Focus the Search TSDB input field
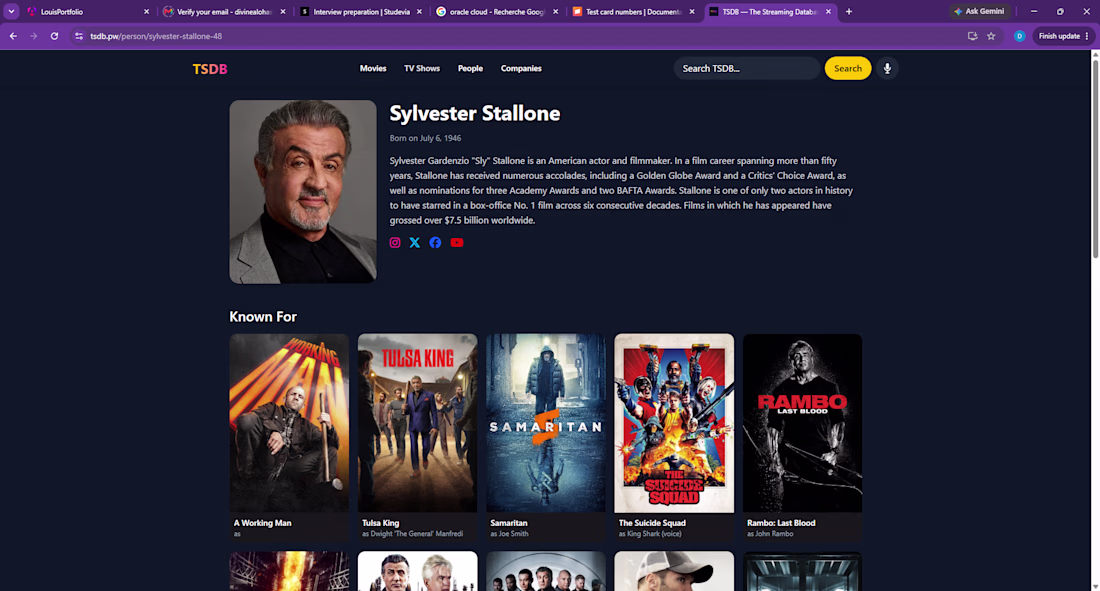 (747, 68)
